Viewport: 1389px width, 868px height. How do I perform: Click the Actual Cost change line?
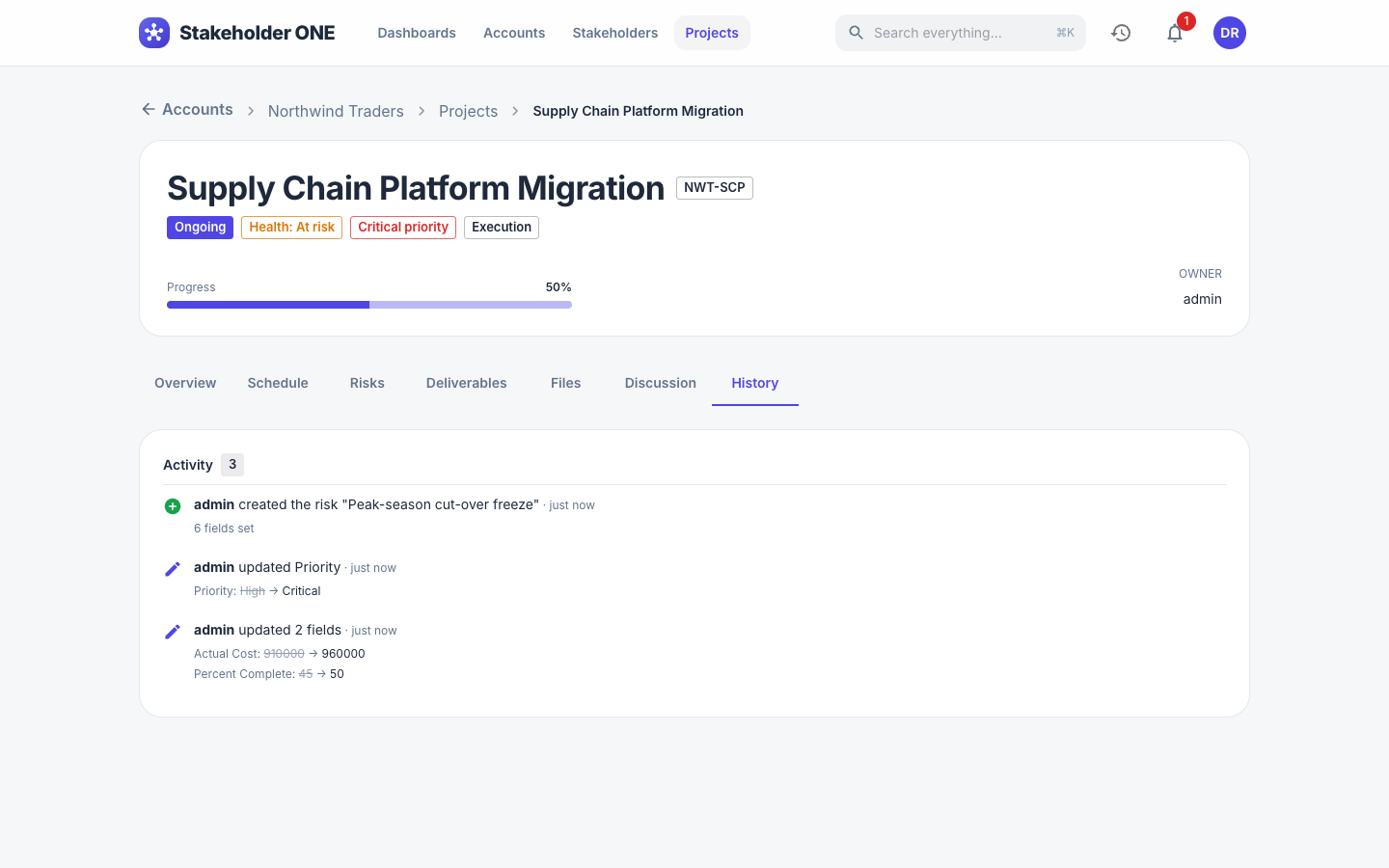click(x=280, y=654)
